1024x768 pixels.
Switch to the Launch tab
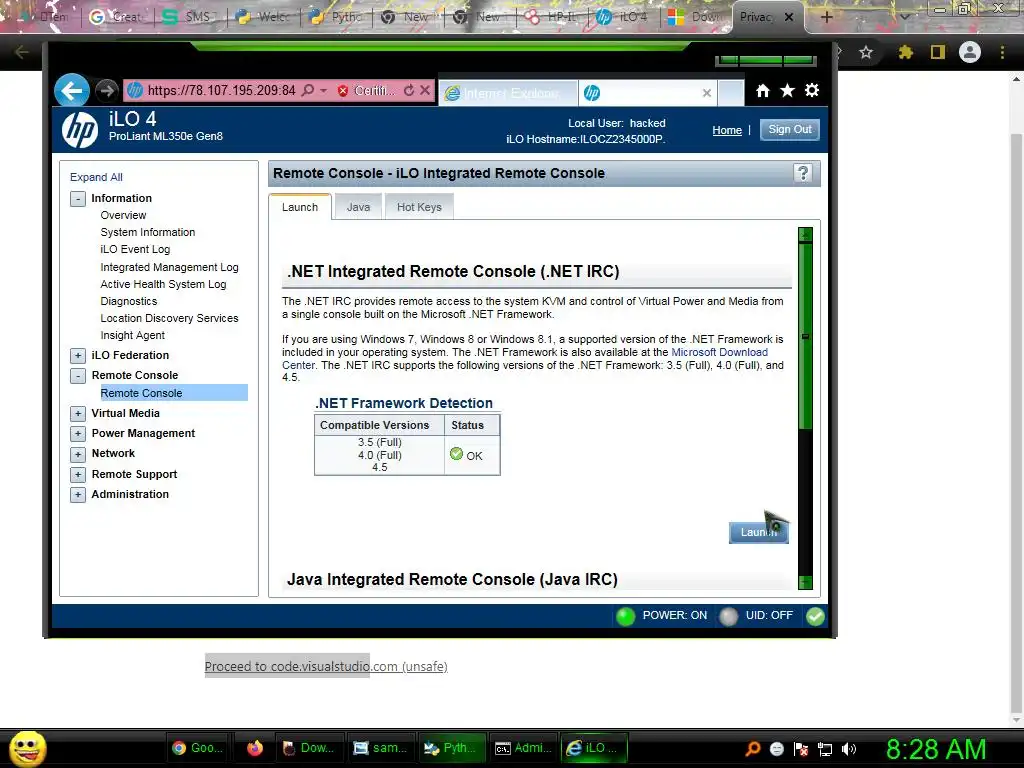coord(300,207)
